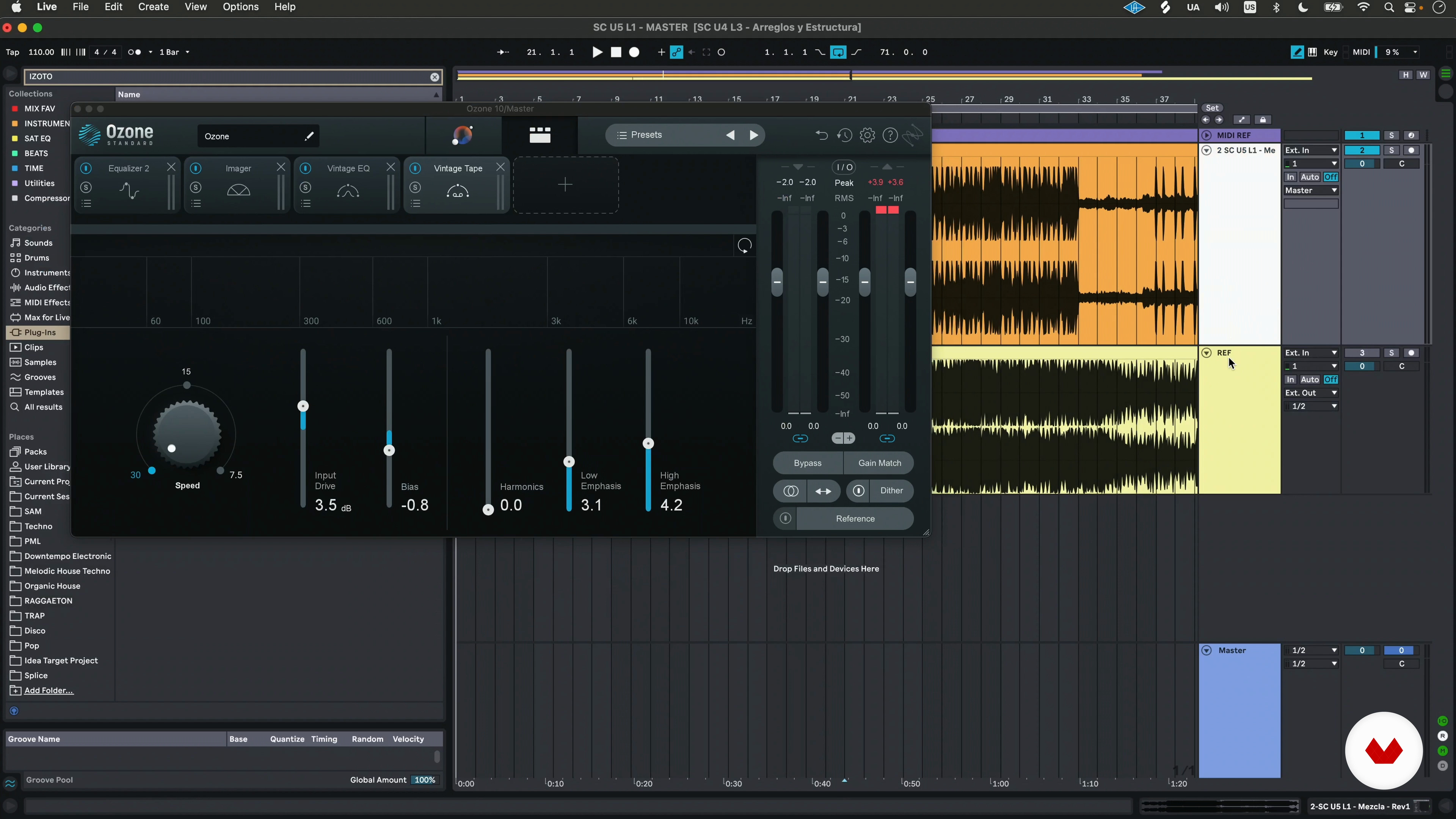Viewport: 1456px width, 819px height.
Task: Click the Input Drive slider handle
Action: tap(303, 406)
